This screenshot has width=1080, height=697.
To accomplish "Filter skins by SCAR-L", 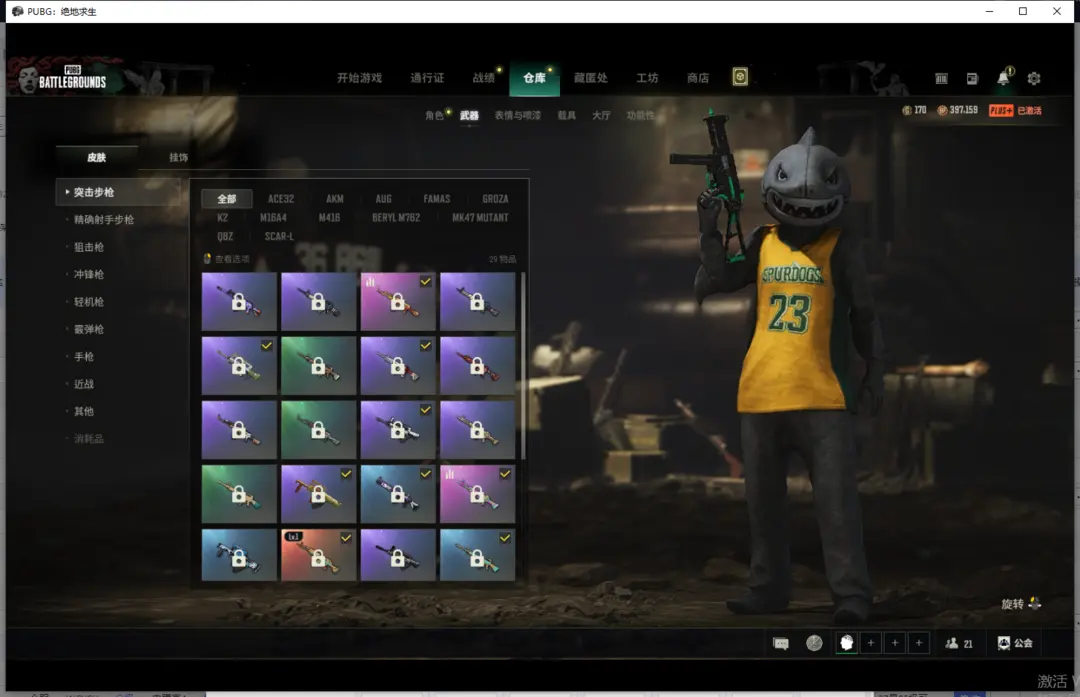I will tap(279, 236).
